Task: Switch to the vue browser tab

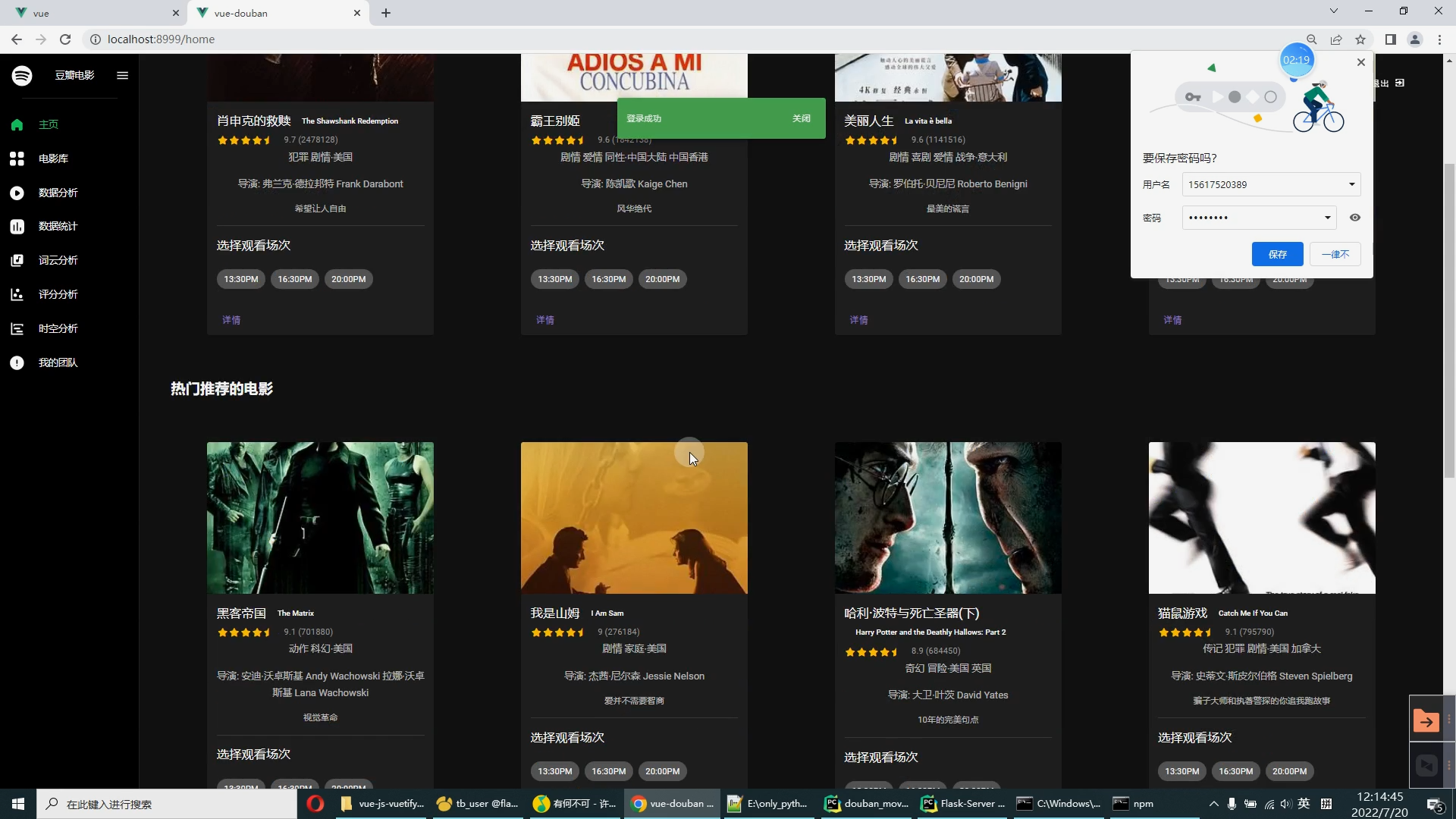Action: click(x=91, y=13)
